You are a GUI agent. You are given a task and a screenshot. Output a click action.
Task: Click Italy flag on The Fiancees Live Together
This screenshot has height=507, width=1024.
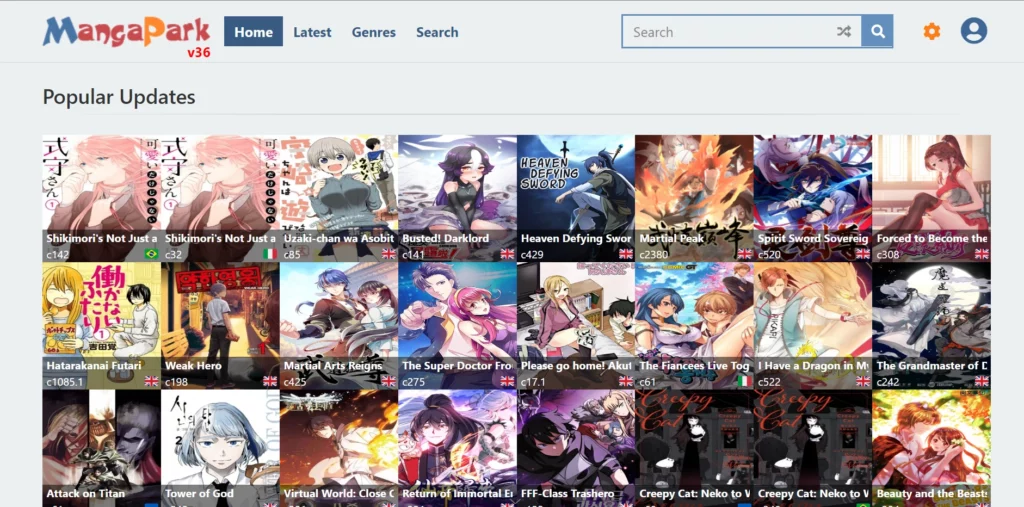pos(744,381)
